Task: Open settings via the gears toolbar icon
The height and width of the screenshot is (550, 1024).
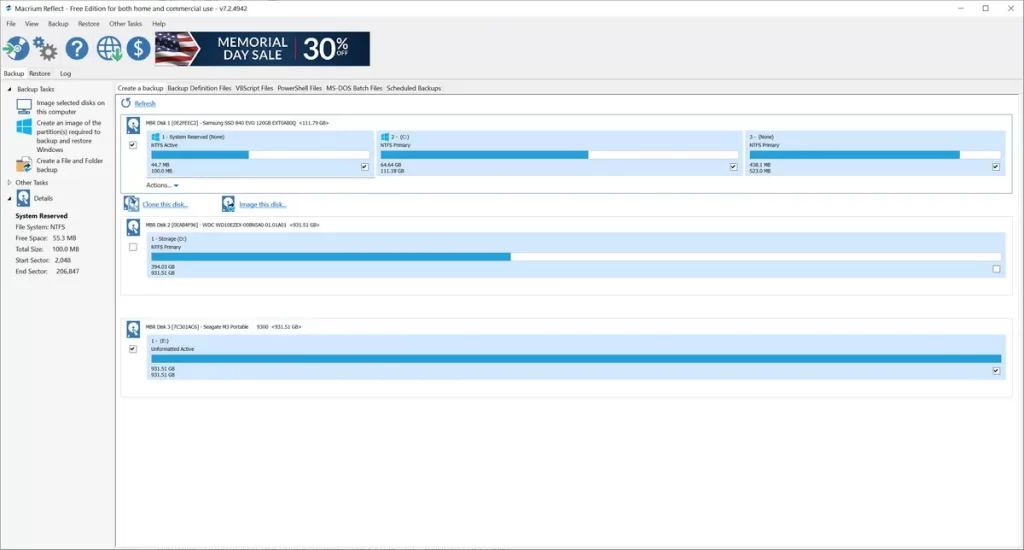Action: click(x=45, y=48)
